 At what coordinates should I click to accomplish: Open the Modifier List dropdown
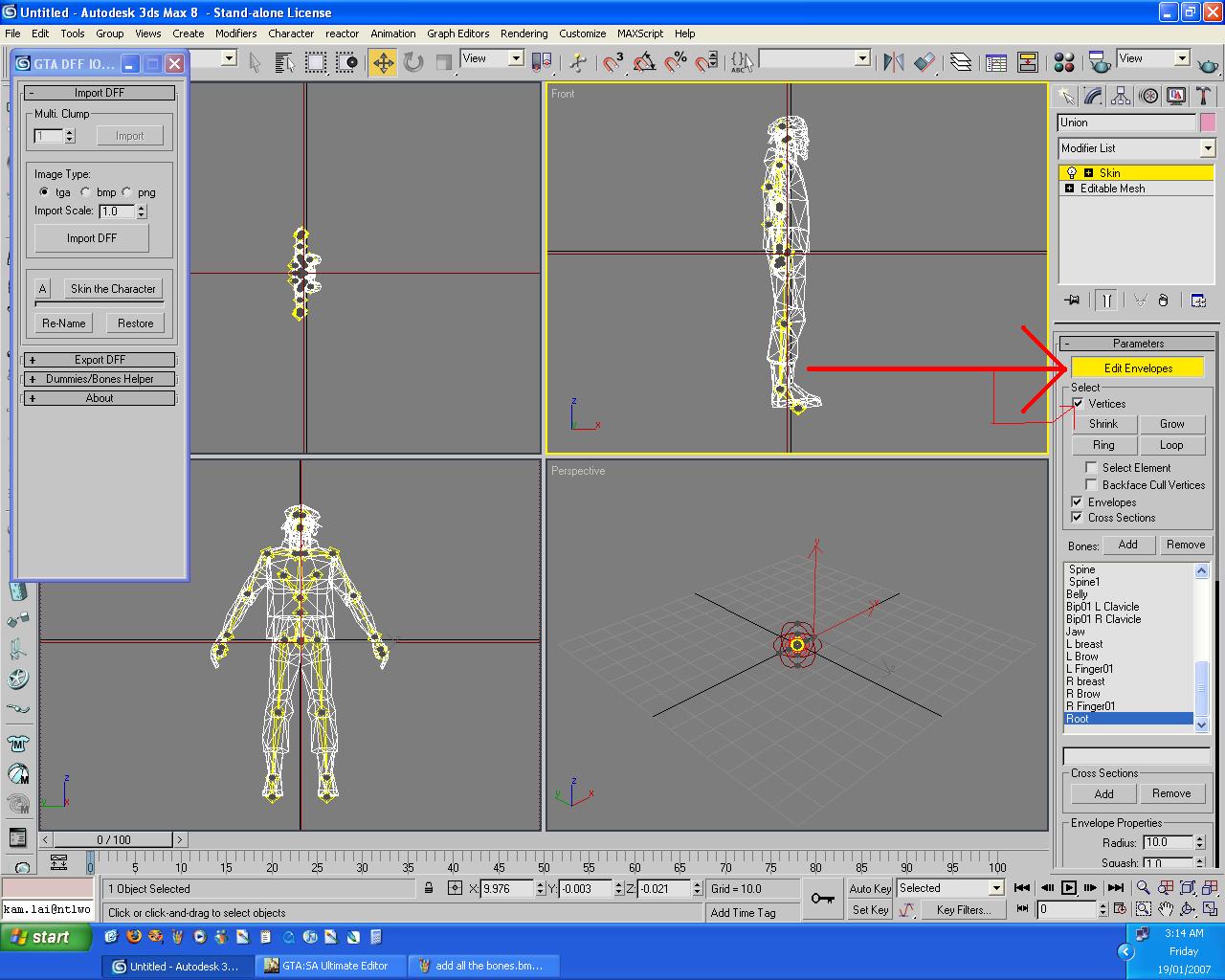1207,148
